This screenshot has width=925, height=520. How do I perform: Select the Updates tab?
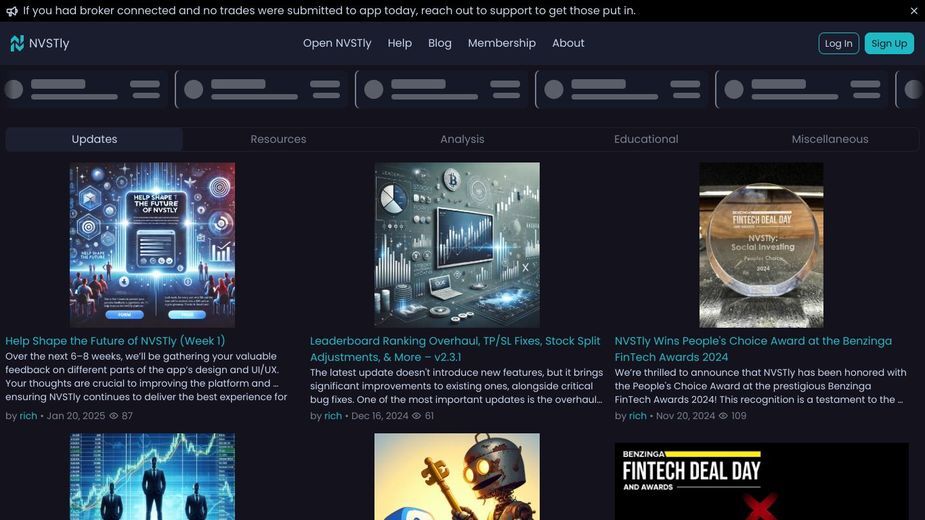pos(94,139)
